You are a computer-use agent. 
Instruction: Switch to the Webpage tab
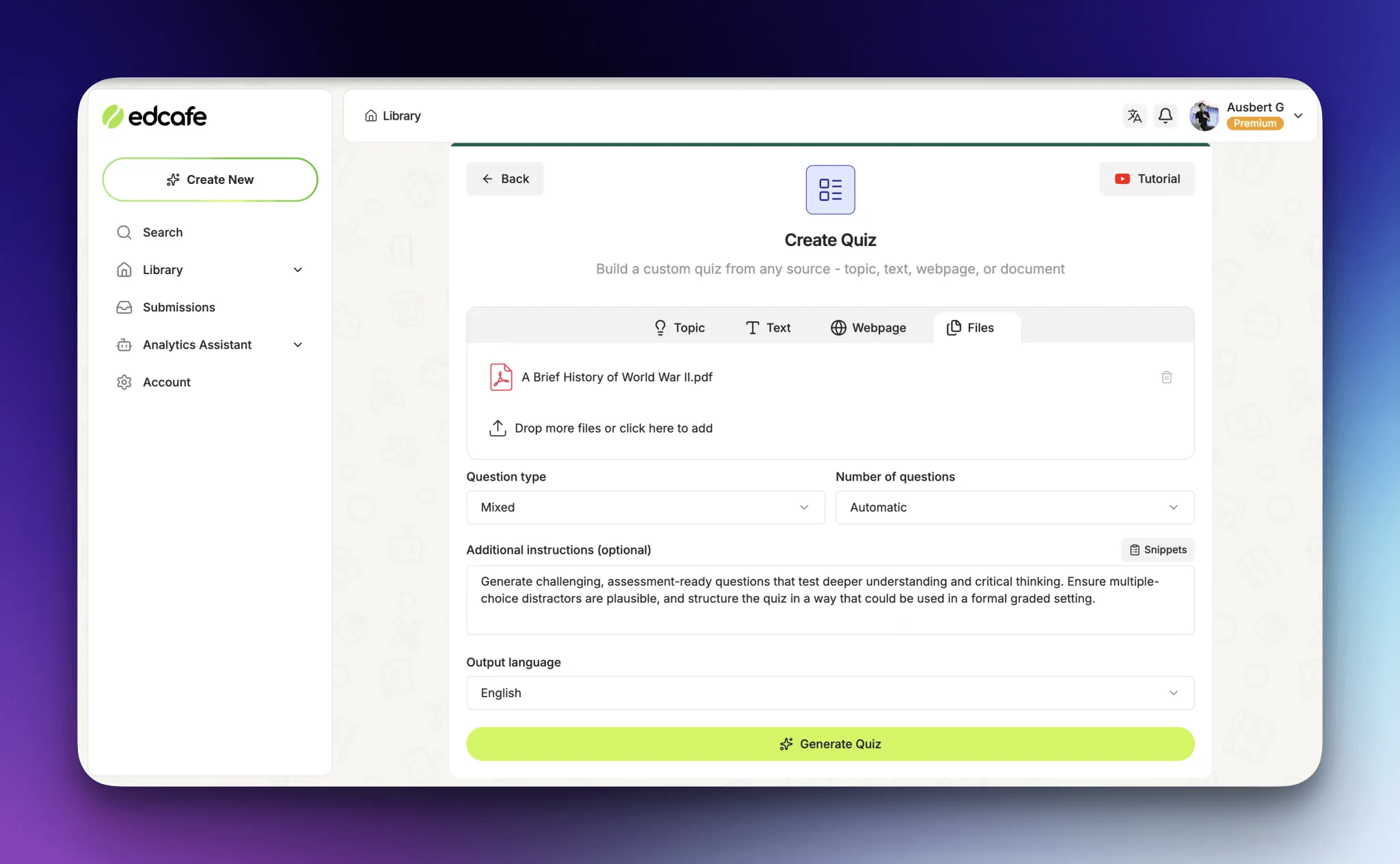tap(868, 328)
